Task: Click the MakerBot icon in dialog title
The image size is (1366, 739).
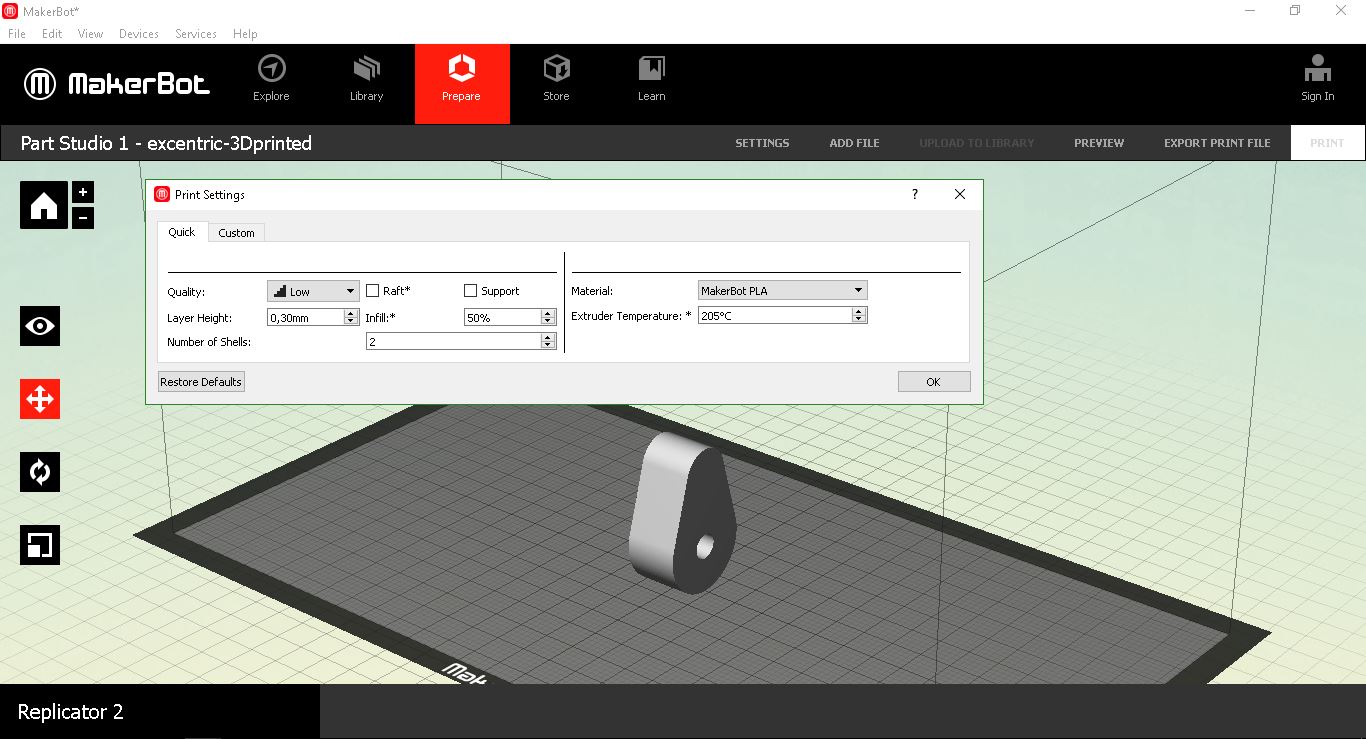Action: [x=162, y=194]
